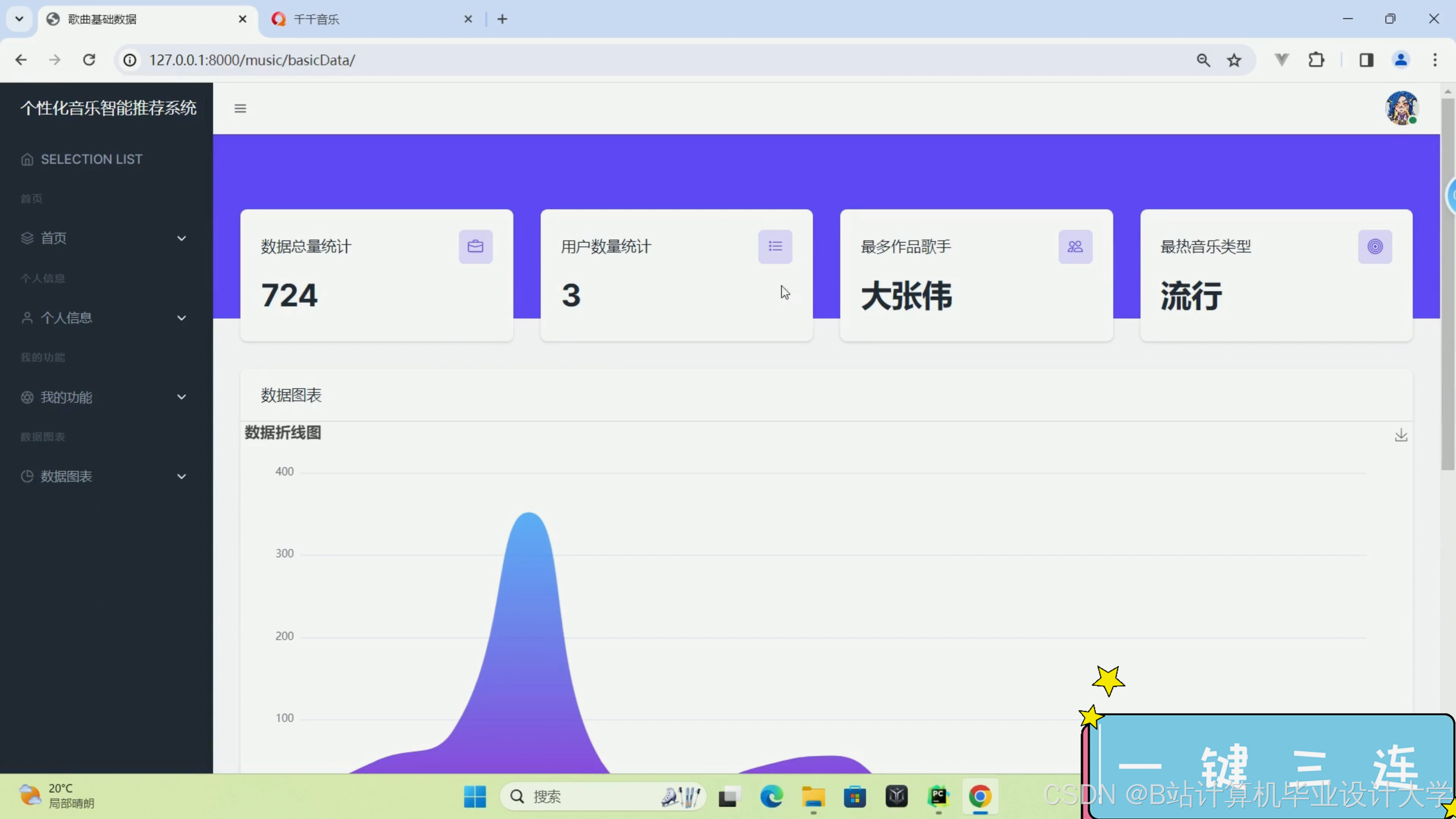Open the browser extensions puzzle icon

point(1316,60)
